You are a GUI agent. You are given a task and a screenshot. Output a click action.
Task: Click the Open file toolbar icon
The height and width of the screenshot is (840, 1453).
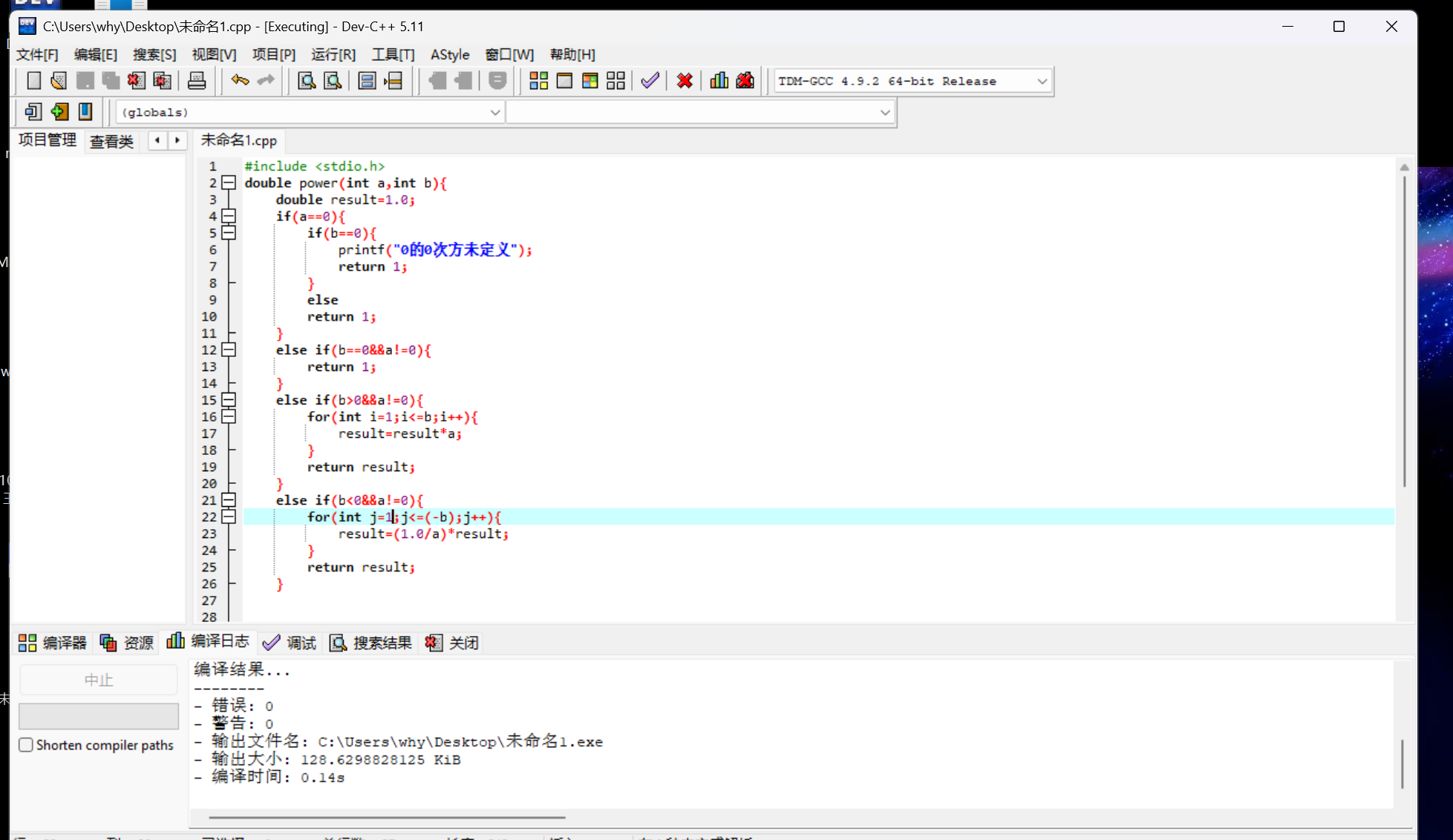(x=59, y=81)
